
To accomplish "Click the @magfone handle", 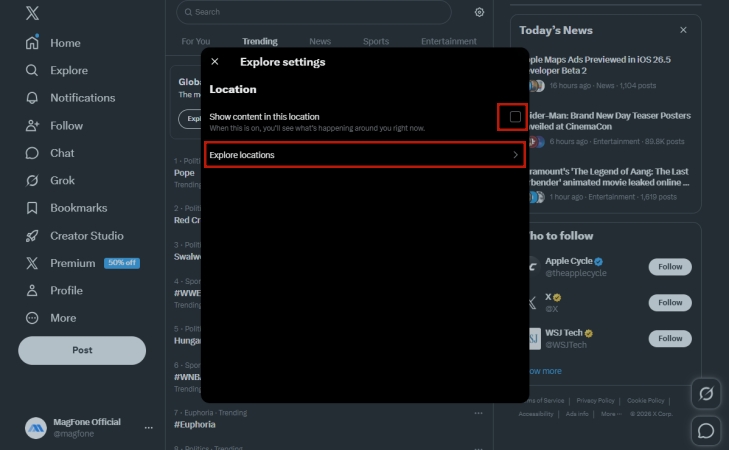I will 73,434.
